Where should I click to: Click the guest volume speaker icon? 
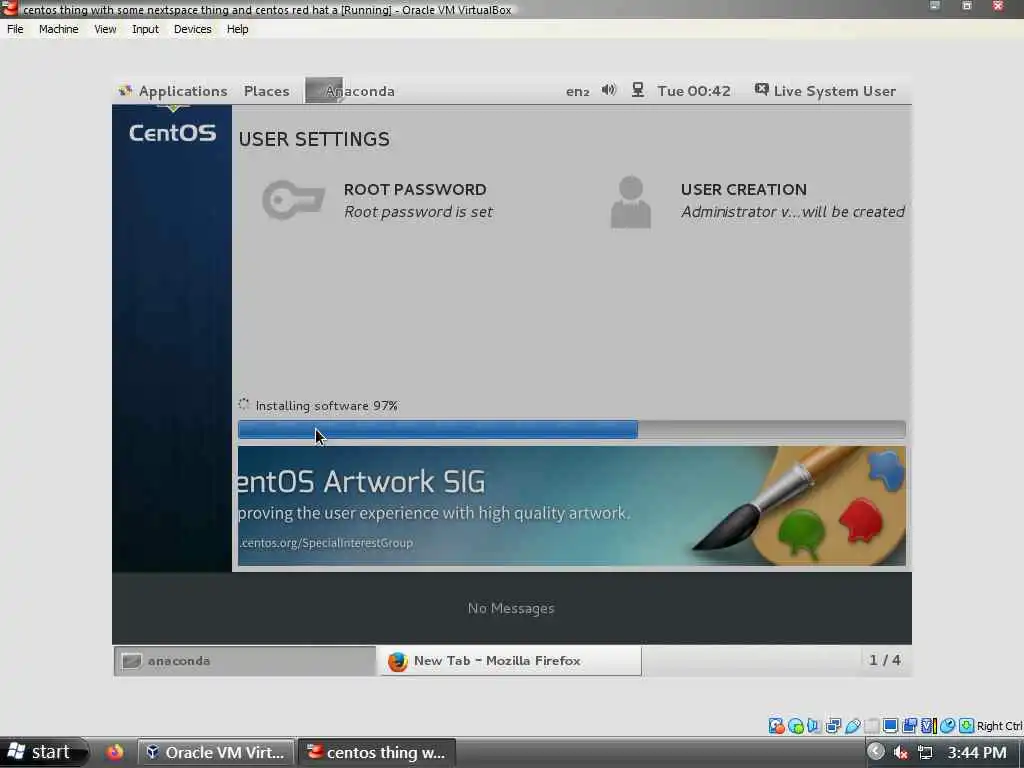click(x=609, y=90)
